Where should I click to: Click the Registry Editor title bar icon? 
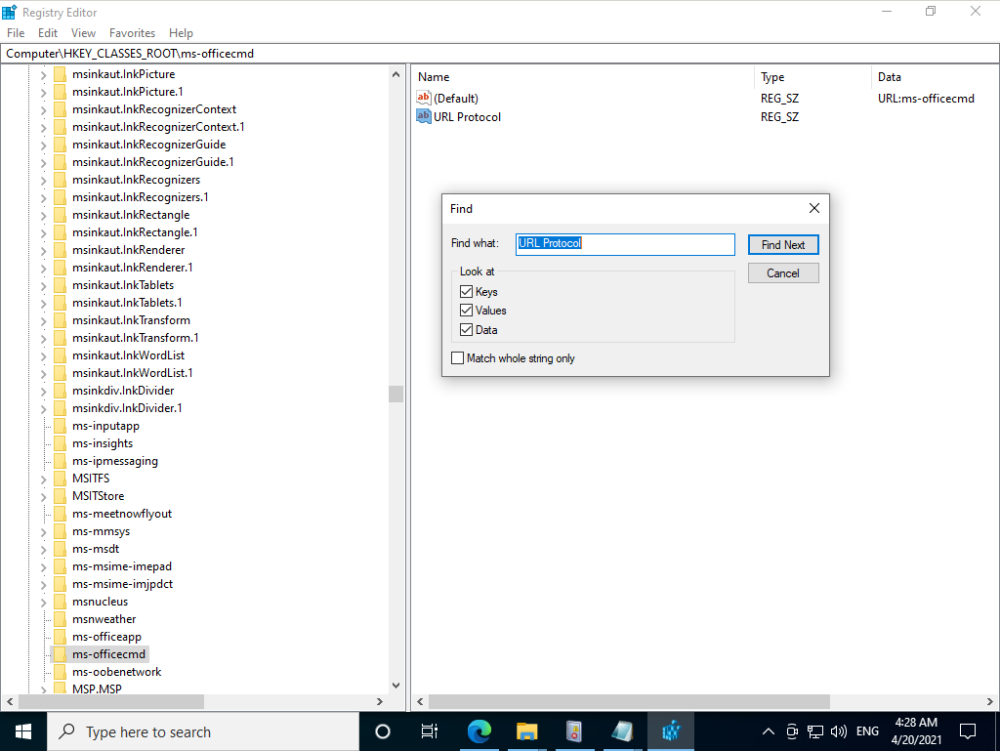[x=9, y=12]
